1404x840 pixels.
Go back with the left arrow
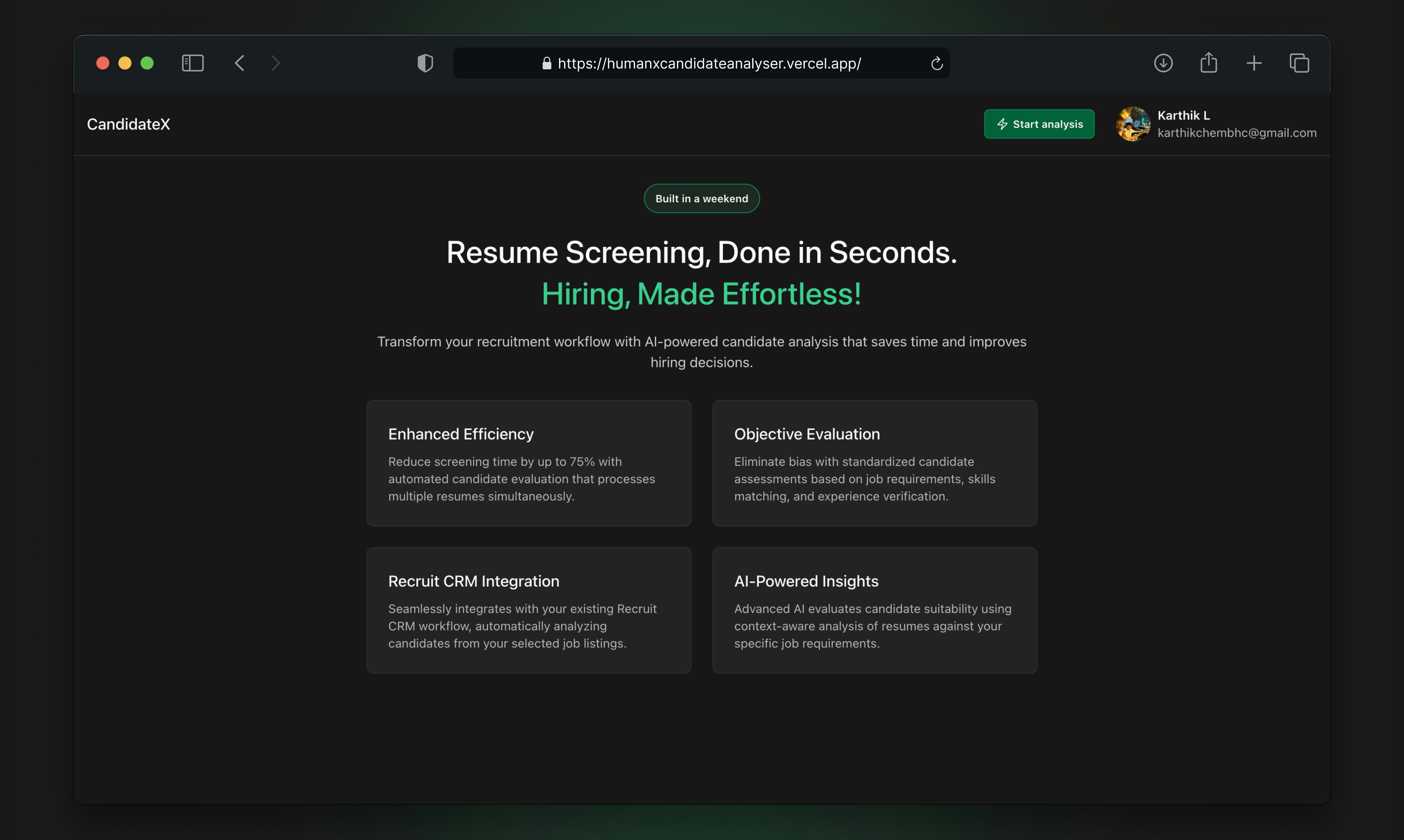[240, 63]
